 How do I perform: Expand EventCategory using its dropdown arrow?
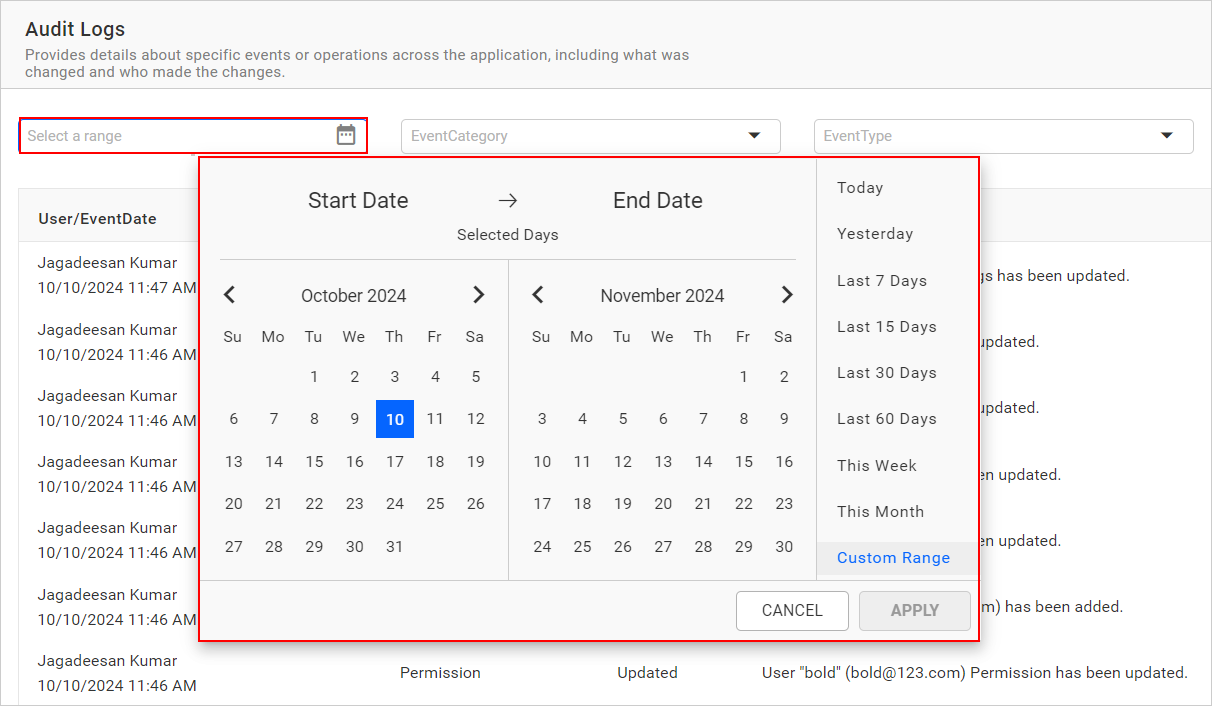[754, 136]
